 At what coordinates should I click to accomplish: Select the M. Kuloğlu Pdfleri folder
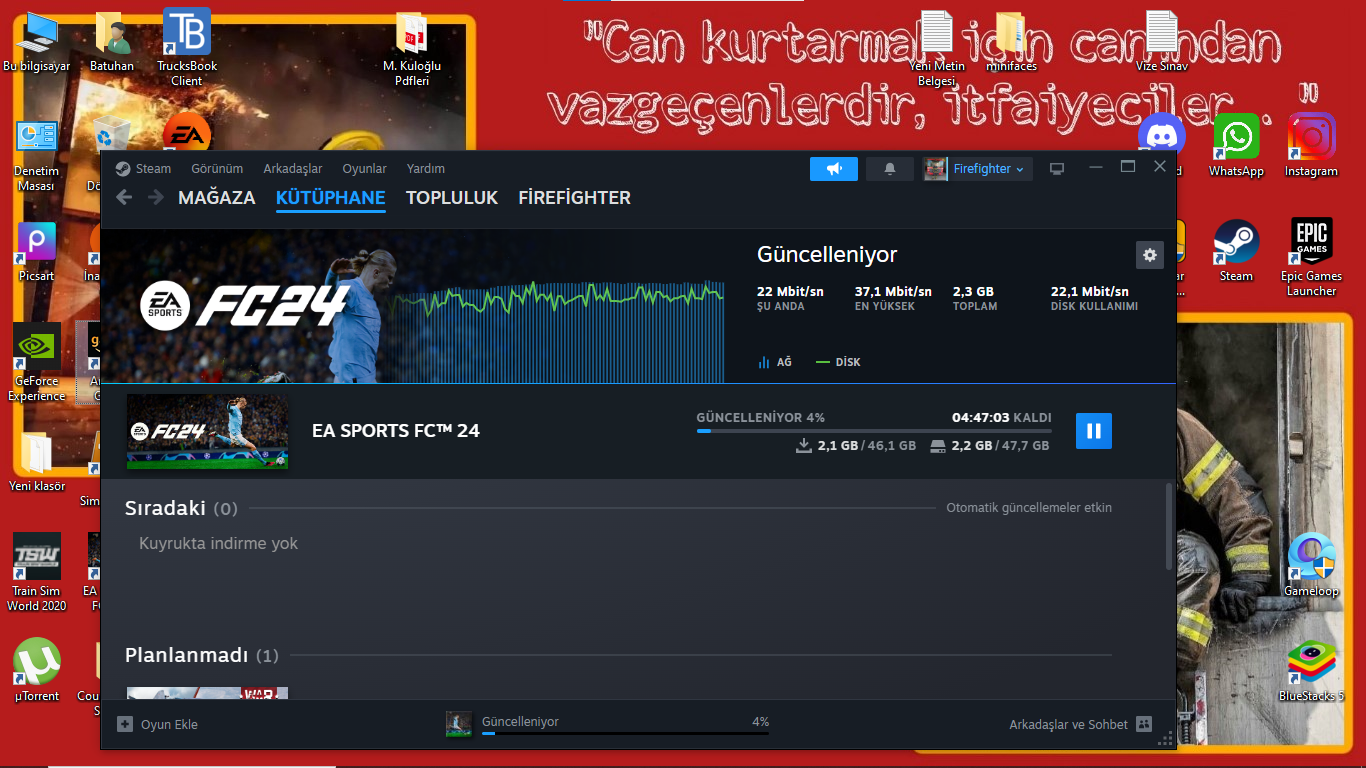tap(412, 48)
